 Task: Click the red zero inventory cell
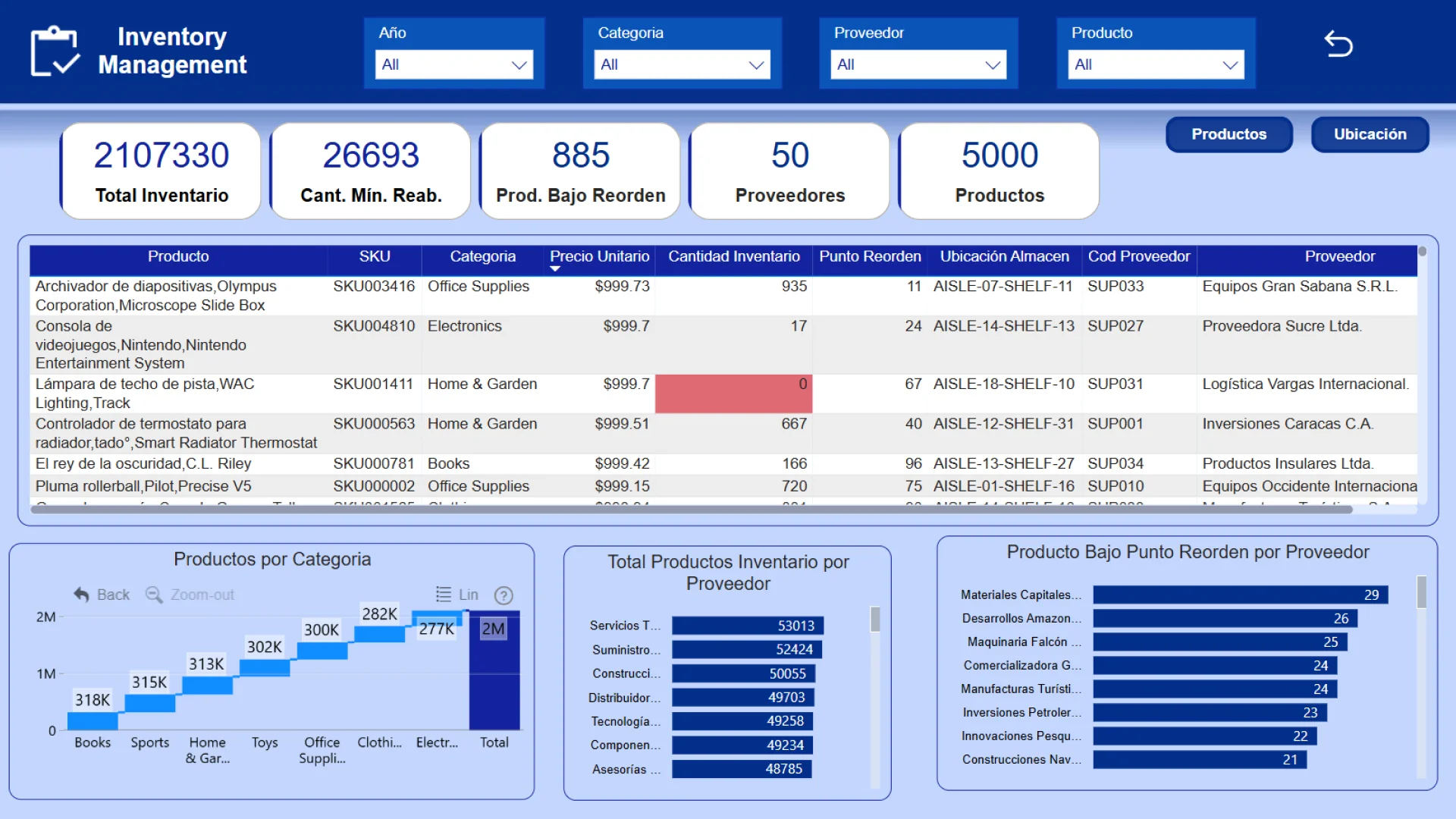pos(733,394)
